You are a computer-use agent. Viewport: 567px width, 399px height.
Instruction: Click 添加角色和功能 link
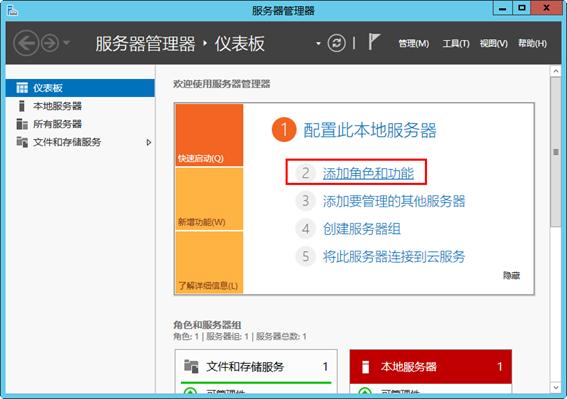click(x=368, y=173)
